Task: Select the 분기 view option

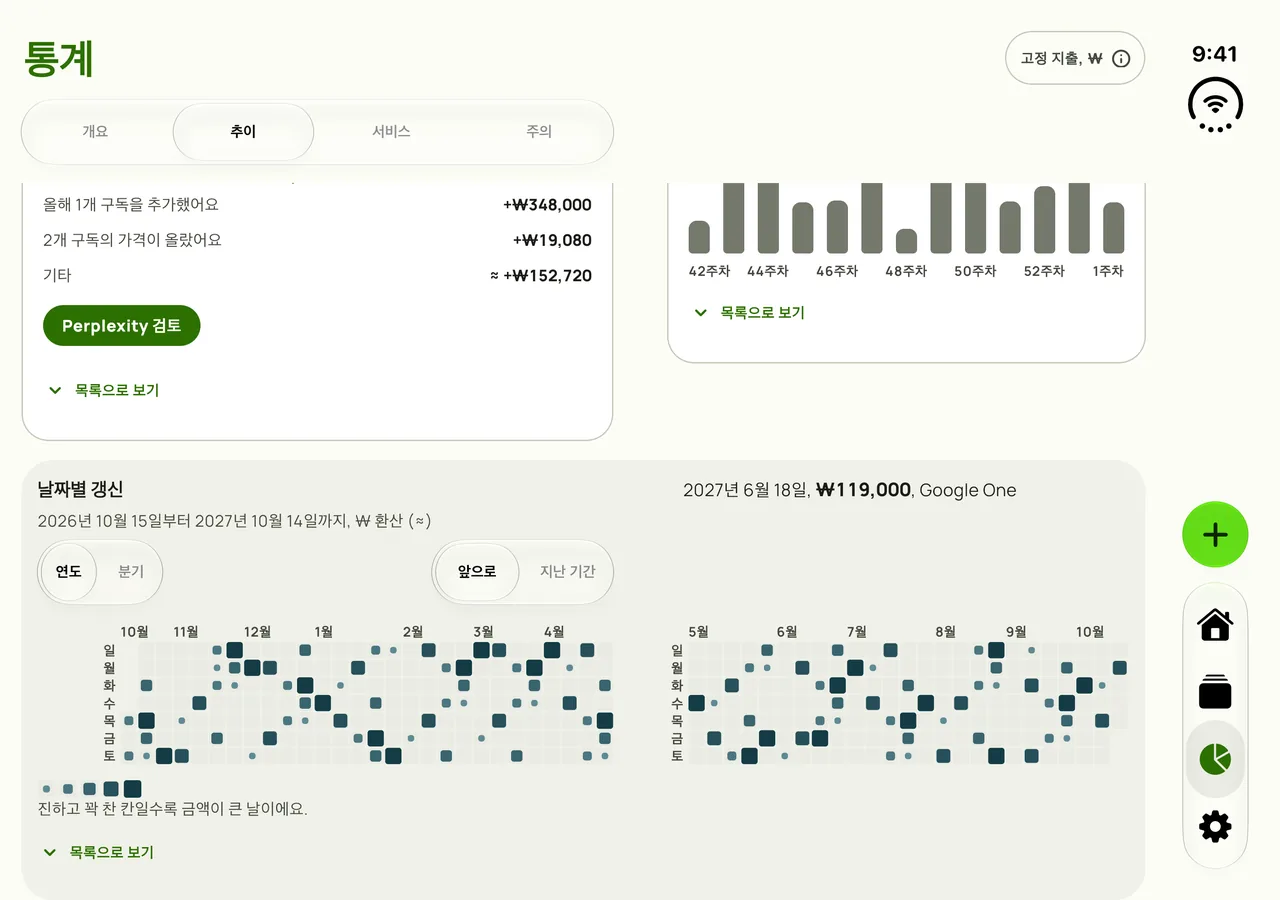Action: [x=131, y=572]
